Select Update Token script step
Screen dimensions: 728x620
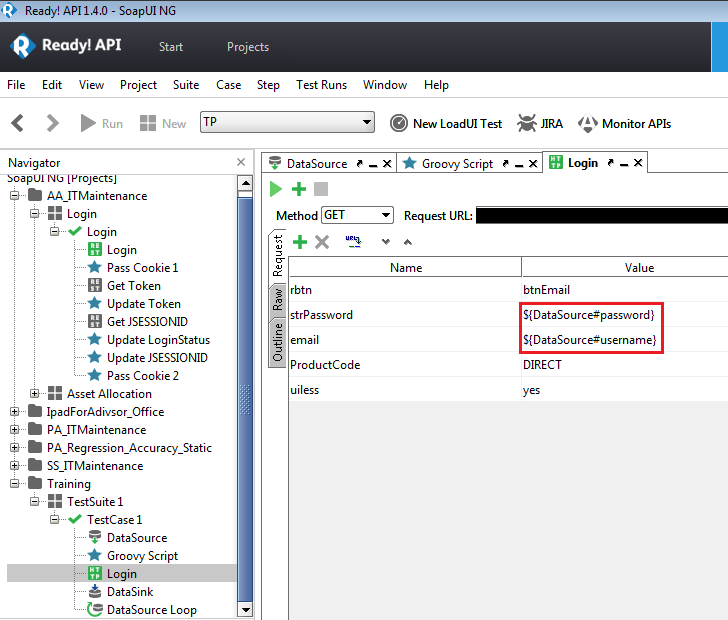(x=143, y=304)
